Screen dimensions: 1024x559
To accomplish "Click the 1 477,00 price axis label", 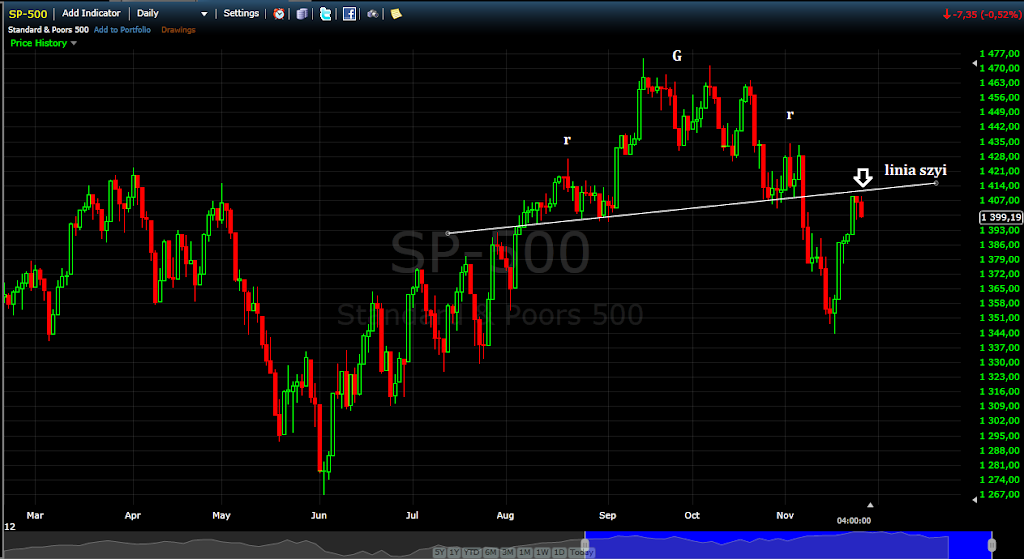I will click(x=1000, y=54).
